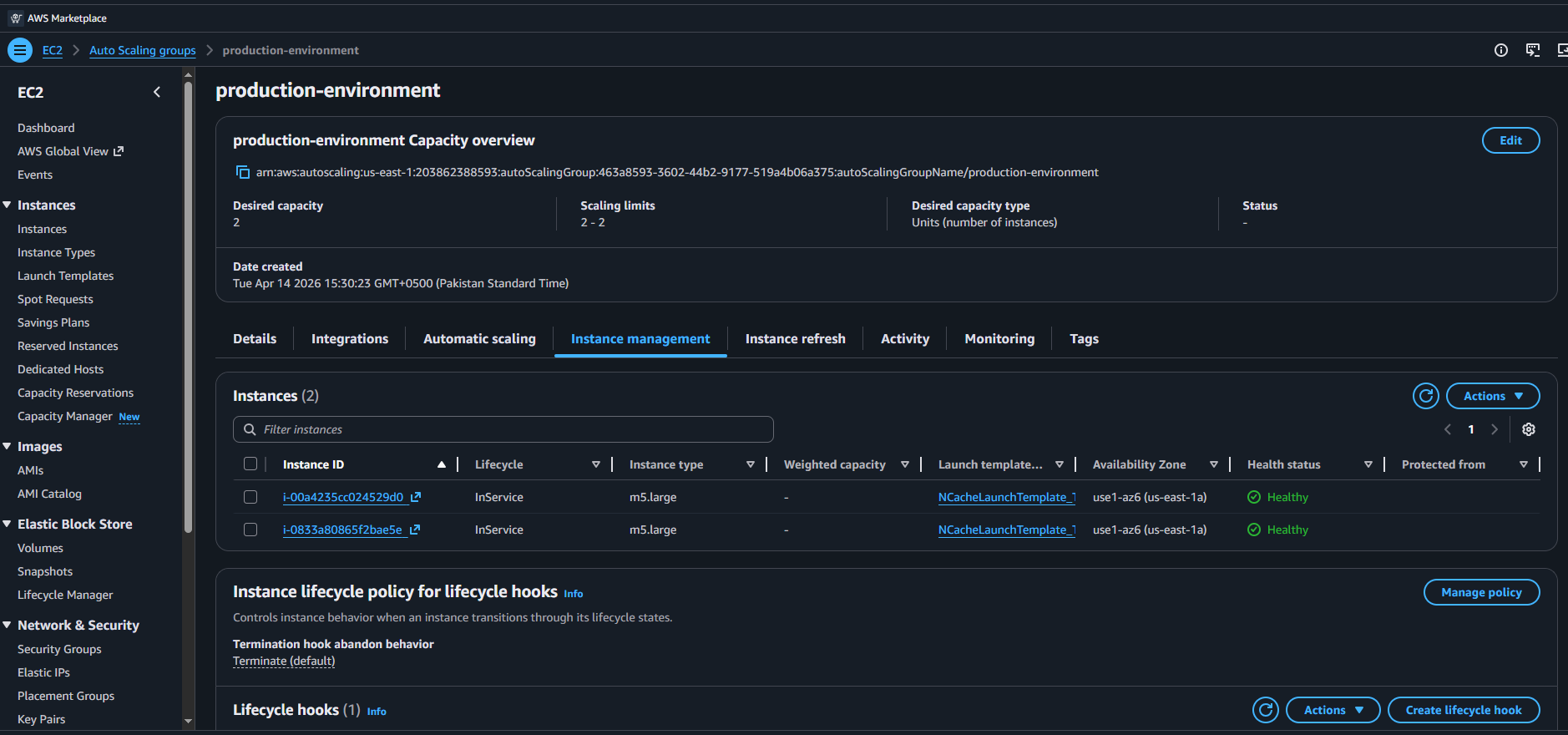Collapse the Network & Security section
The image size is (1568, 735).
(x=7, y=625)
